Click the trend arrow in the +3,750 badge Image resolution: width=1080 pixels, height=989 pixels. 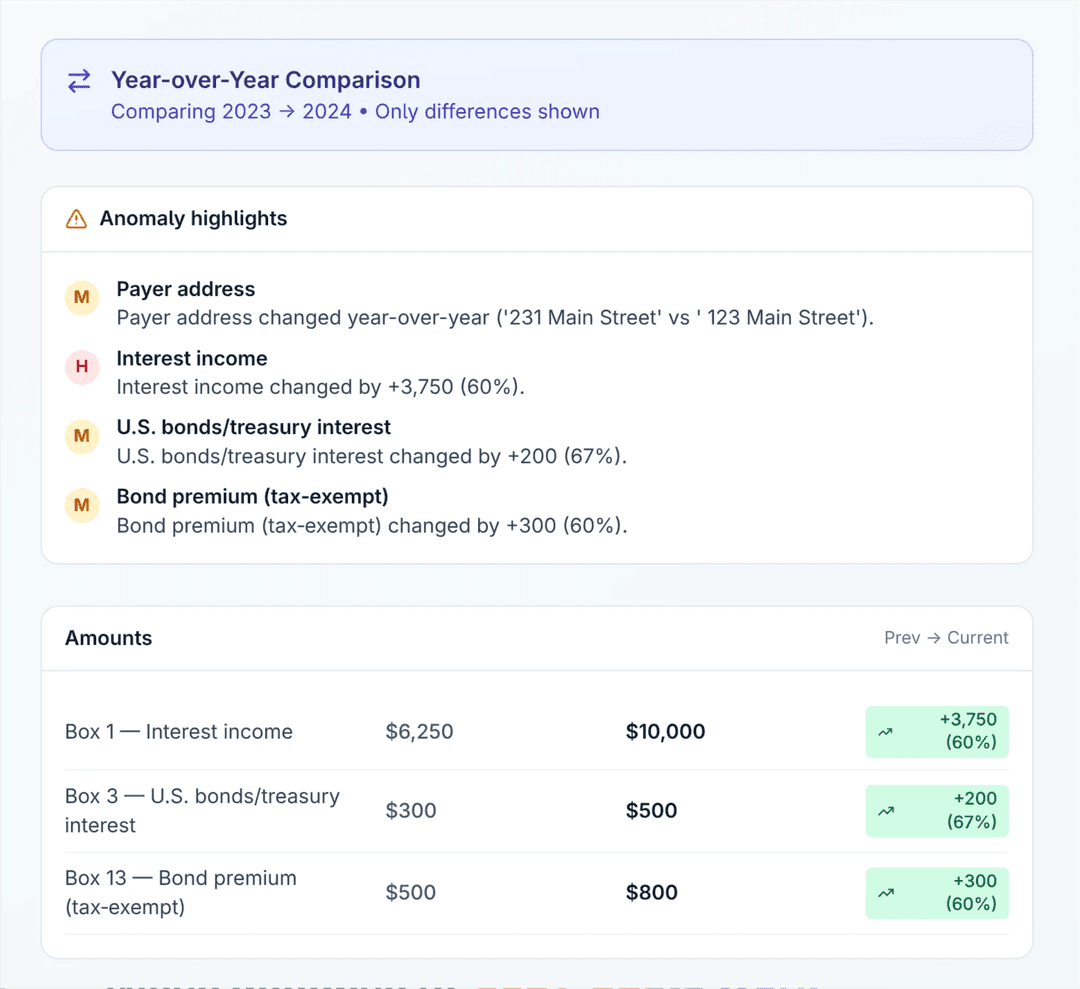(x=885, y=732)
